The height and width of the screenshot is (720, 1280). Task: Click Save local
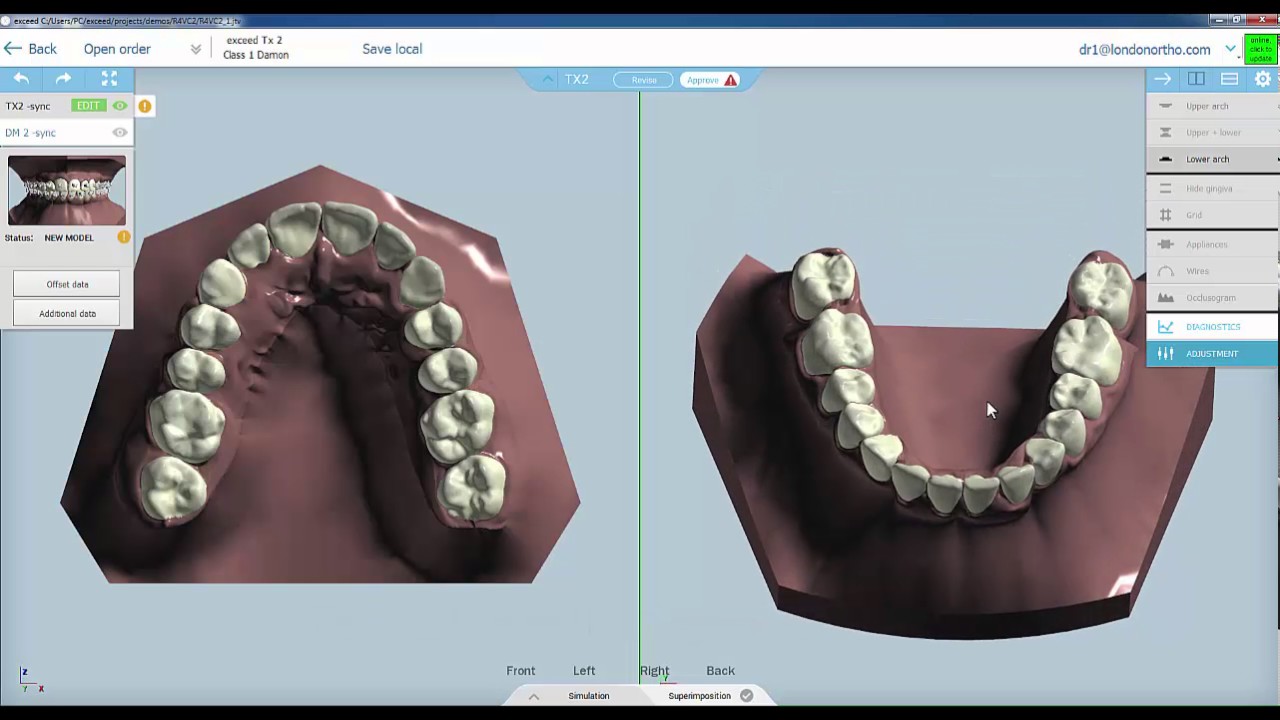point(392,49)
